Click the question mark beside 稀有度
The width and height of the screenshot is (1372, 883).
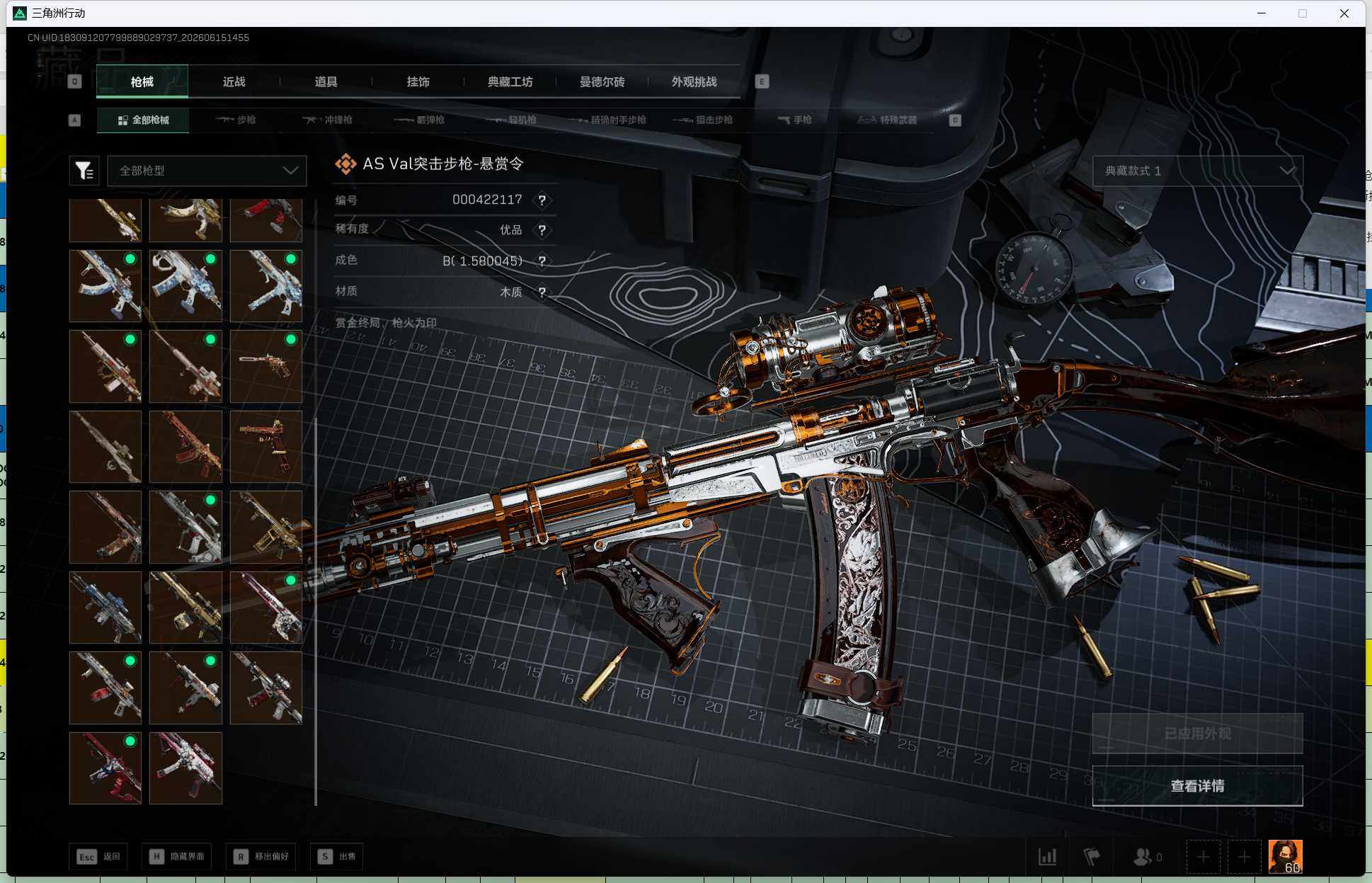542,230
